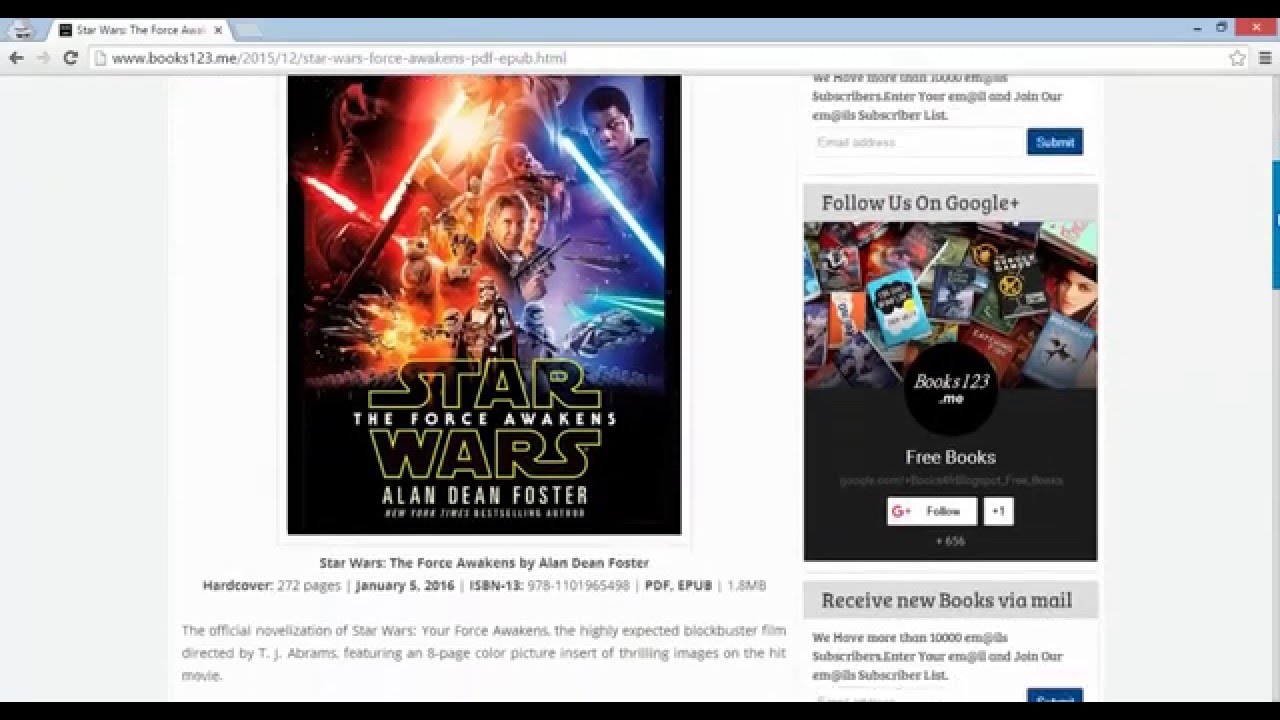Click the official novelization description paragraph

click(x=484, y=653)
